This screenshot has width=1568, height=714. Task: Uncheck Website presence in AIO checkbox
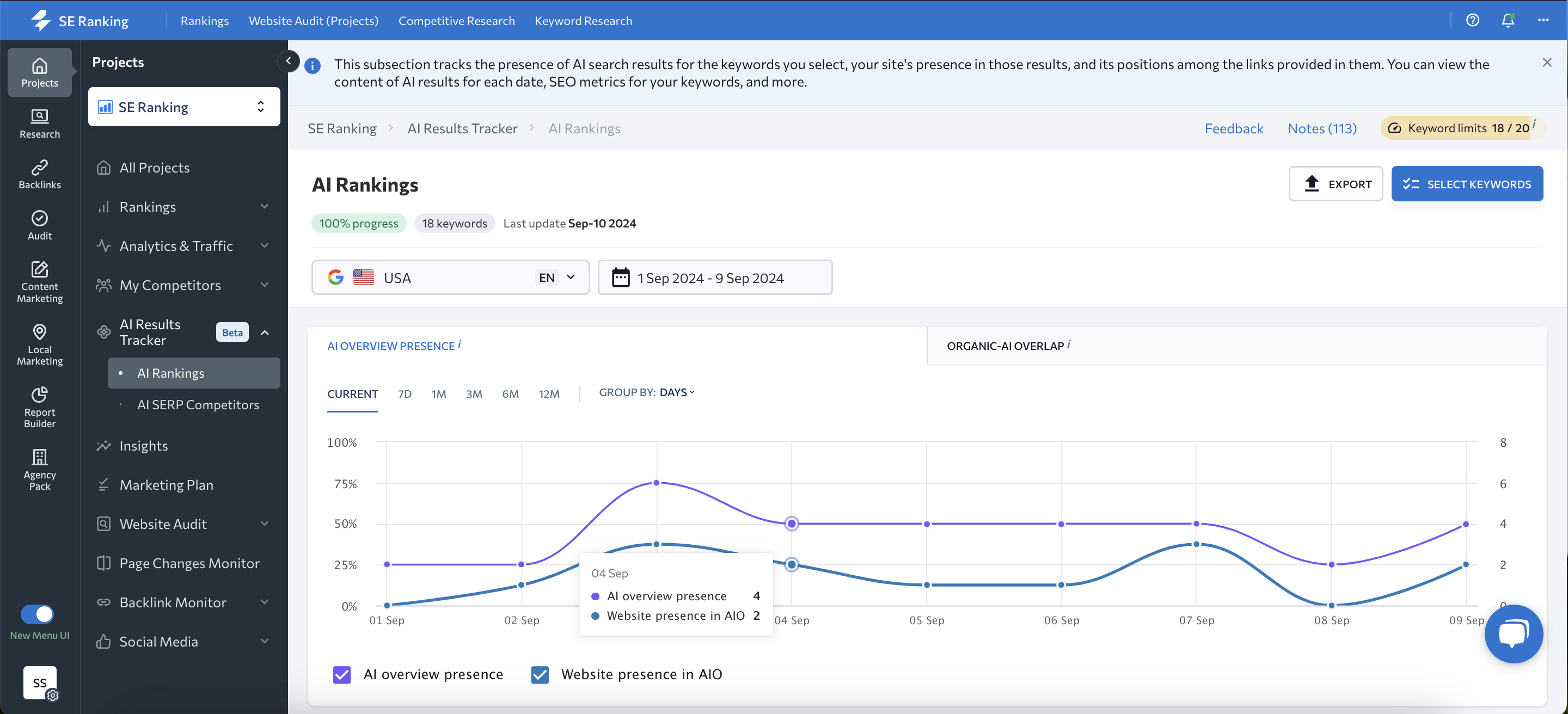click(x=540, y=674)
